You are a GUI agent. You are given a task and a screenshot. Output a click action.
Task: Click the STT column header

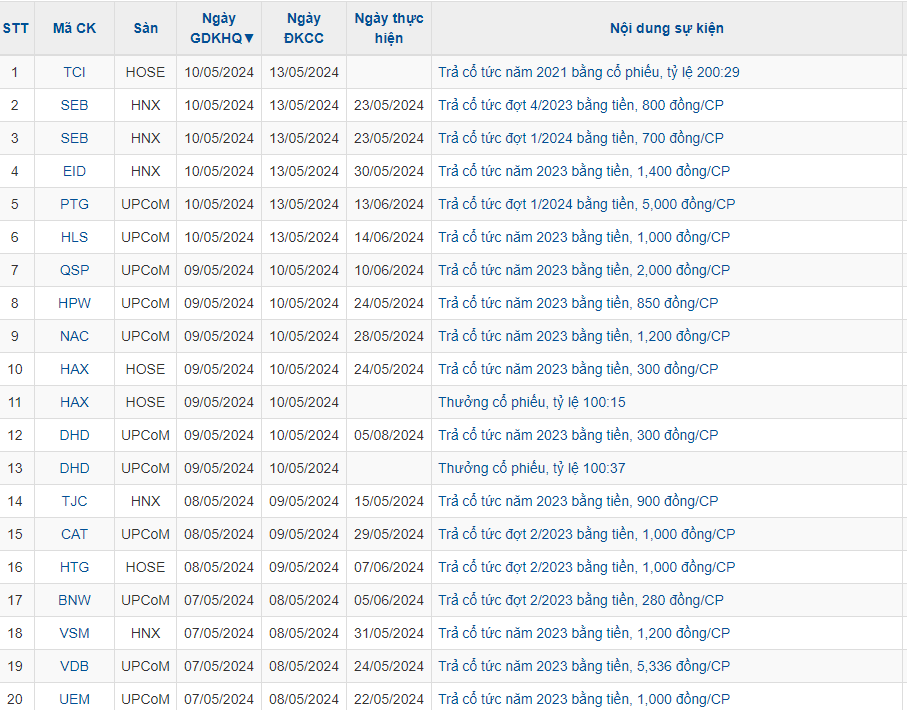click(16, 28)
